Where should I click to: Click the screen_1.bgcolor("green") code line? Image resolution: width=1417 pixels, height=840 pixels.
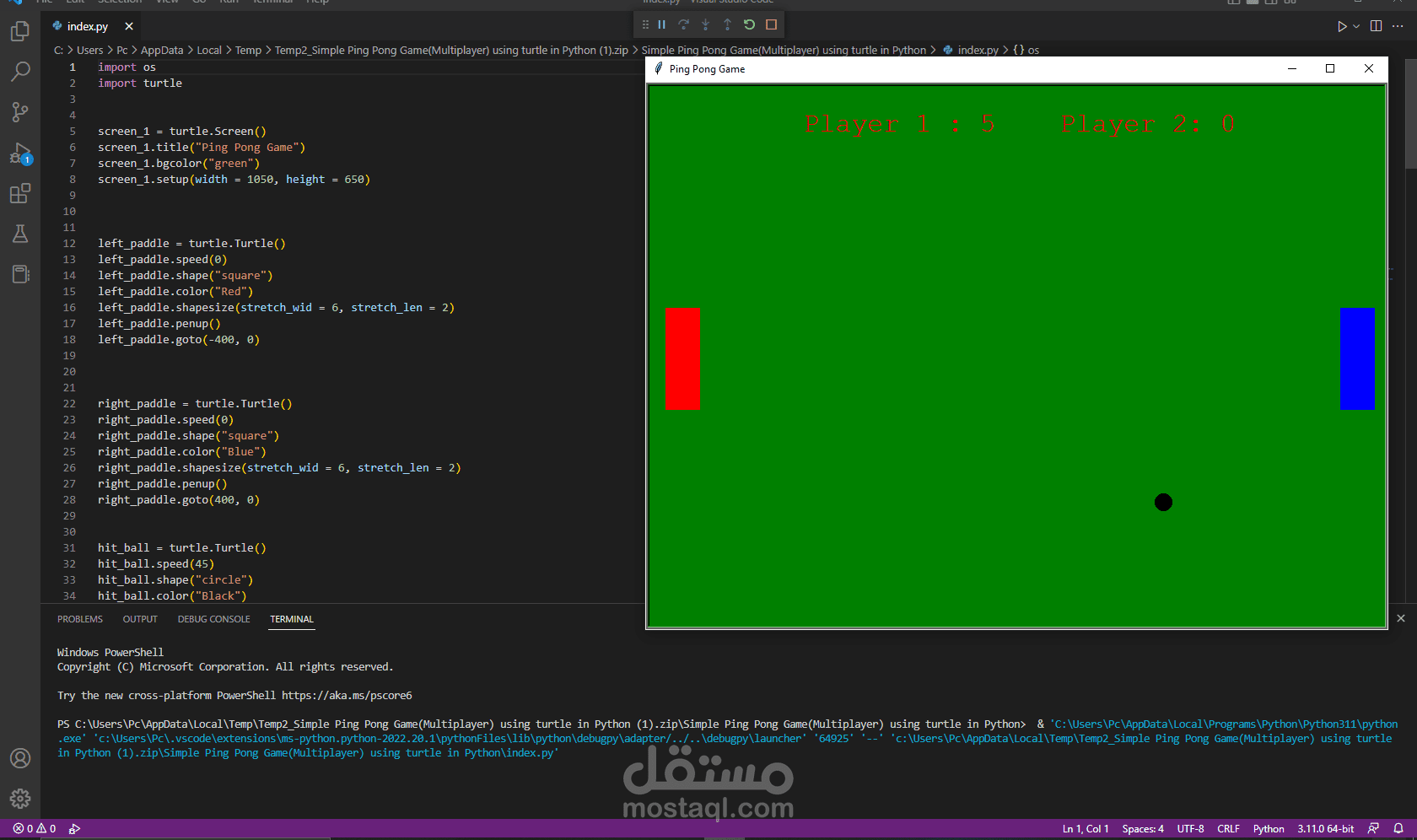click(x=179, y=164)
